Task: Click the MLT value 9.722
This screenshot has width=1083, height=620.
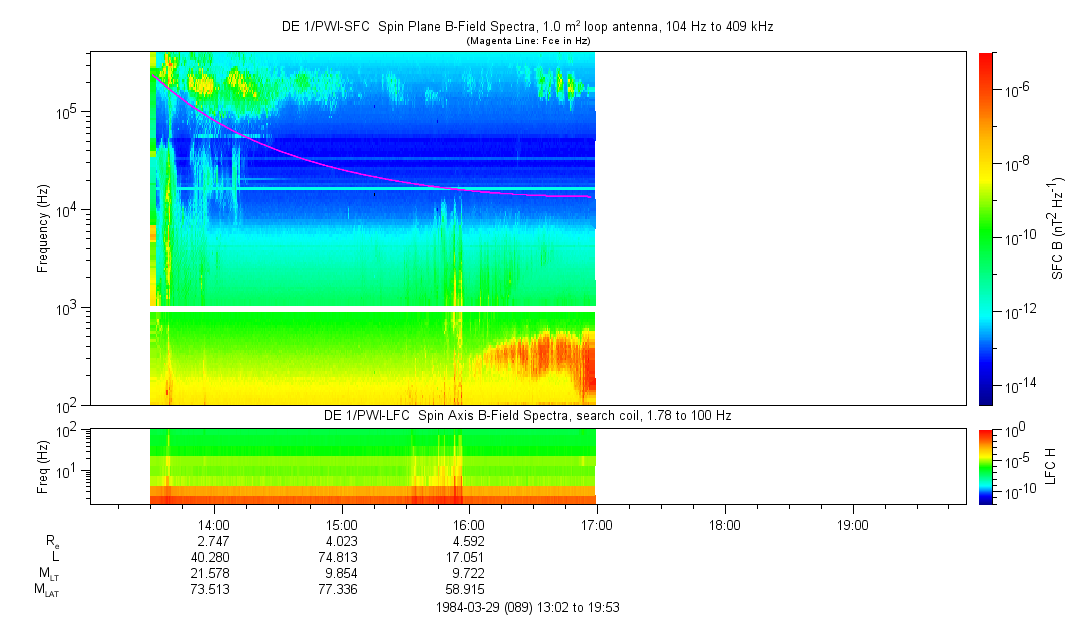Action: pos(469,573)
